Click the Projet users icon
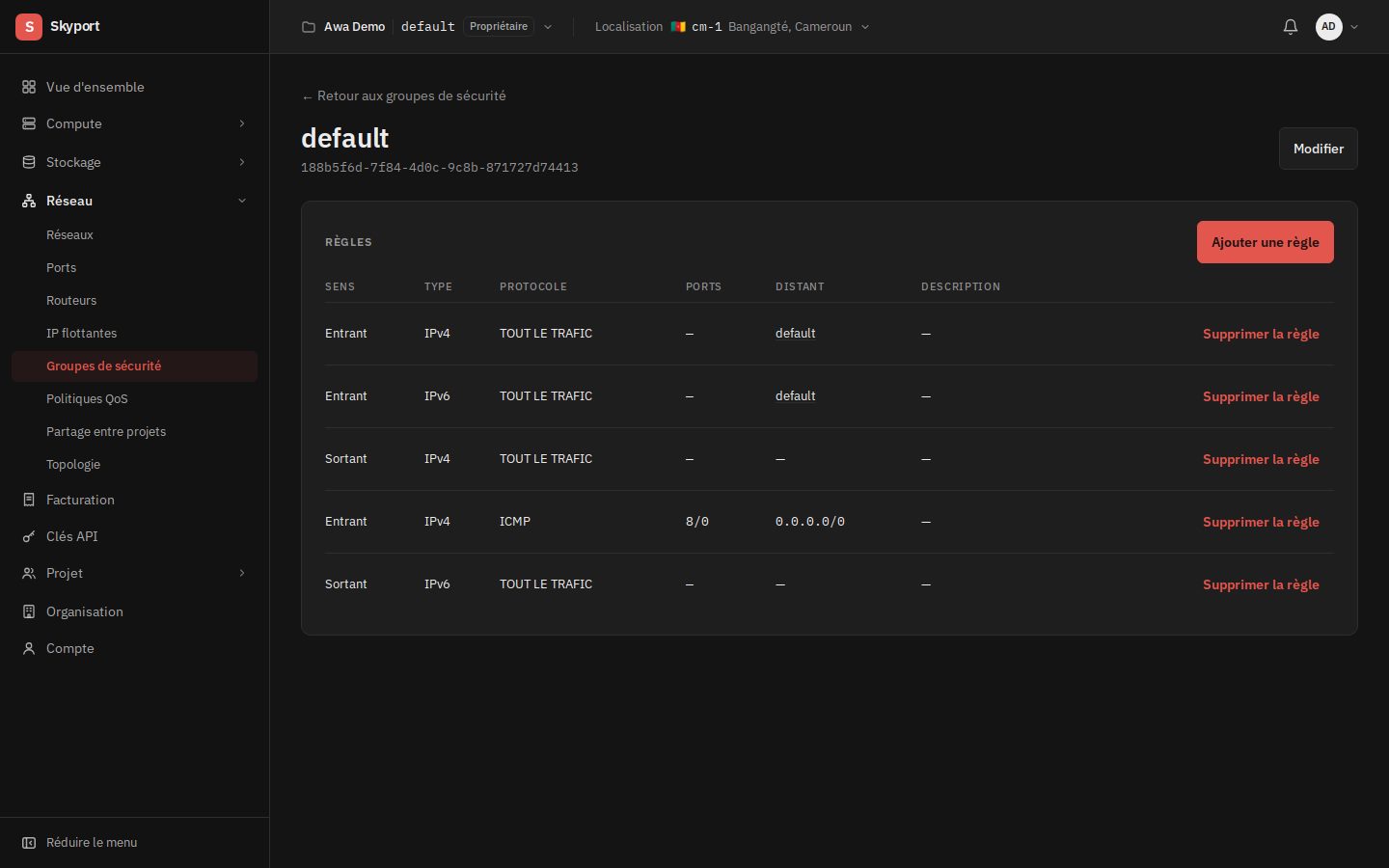This screenshot has height=868, width=1389. (x=29, y=573)
